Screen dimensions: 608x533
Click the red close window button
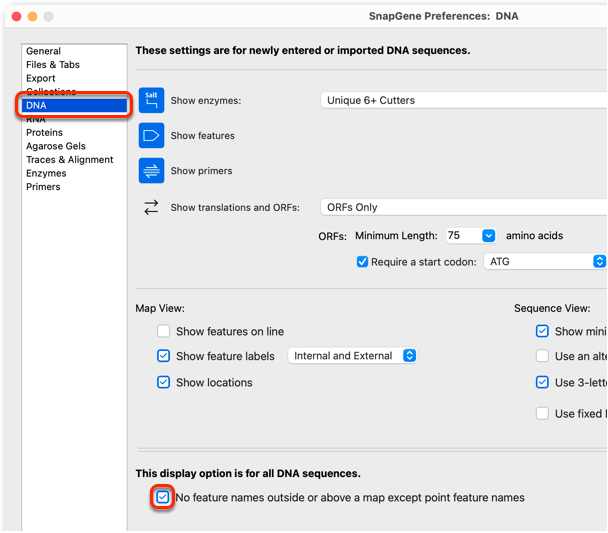tap(16, 16)
